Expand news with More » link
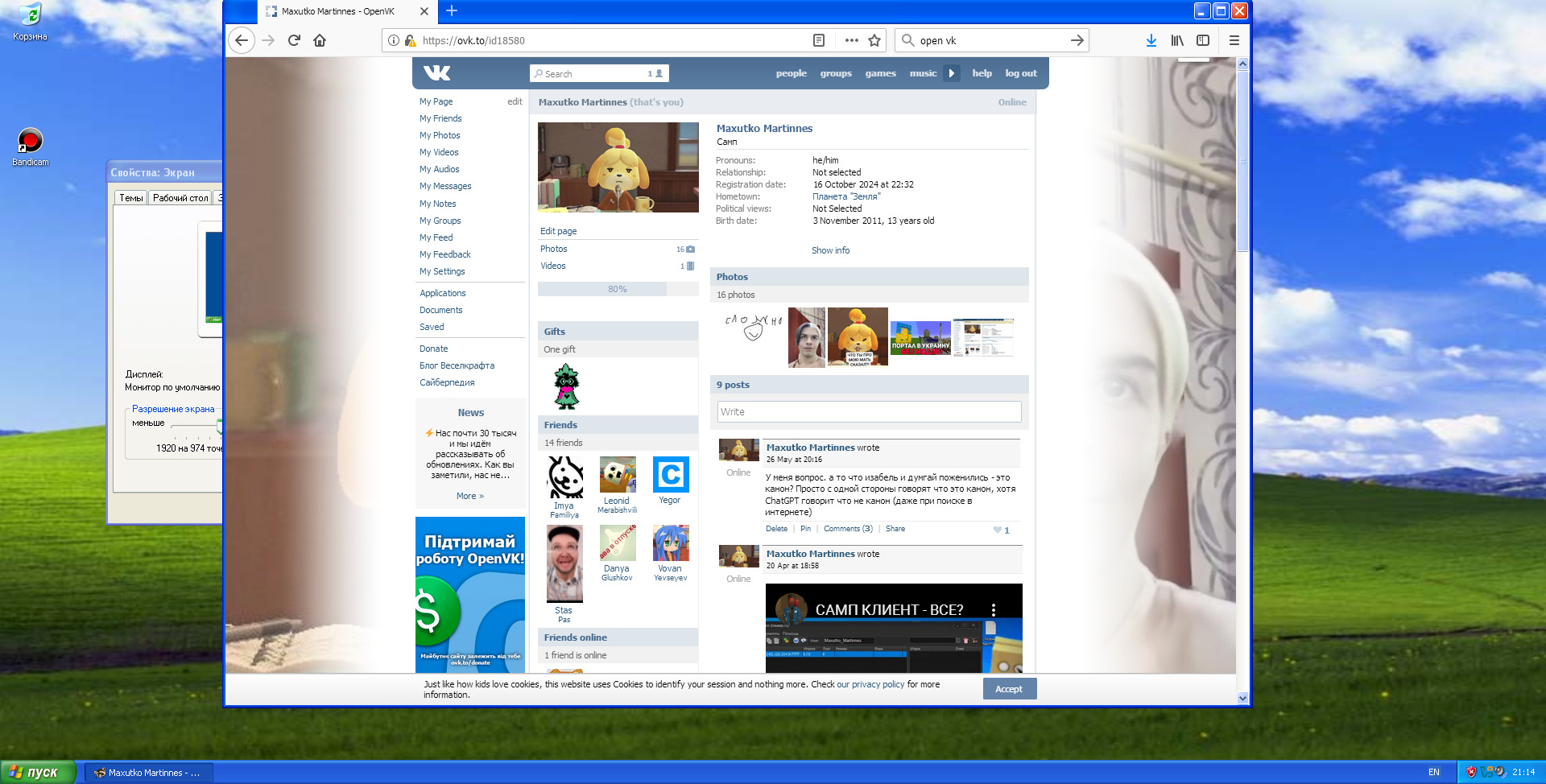The image size is (1546, 784). [470, 496]
